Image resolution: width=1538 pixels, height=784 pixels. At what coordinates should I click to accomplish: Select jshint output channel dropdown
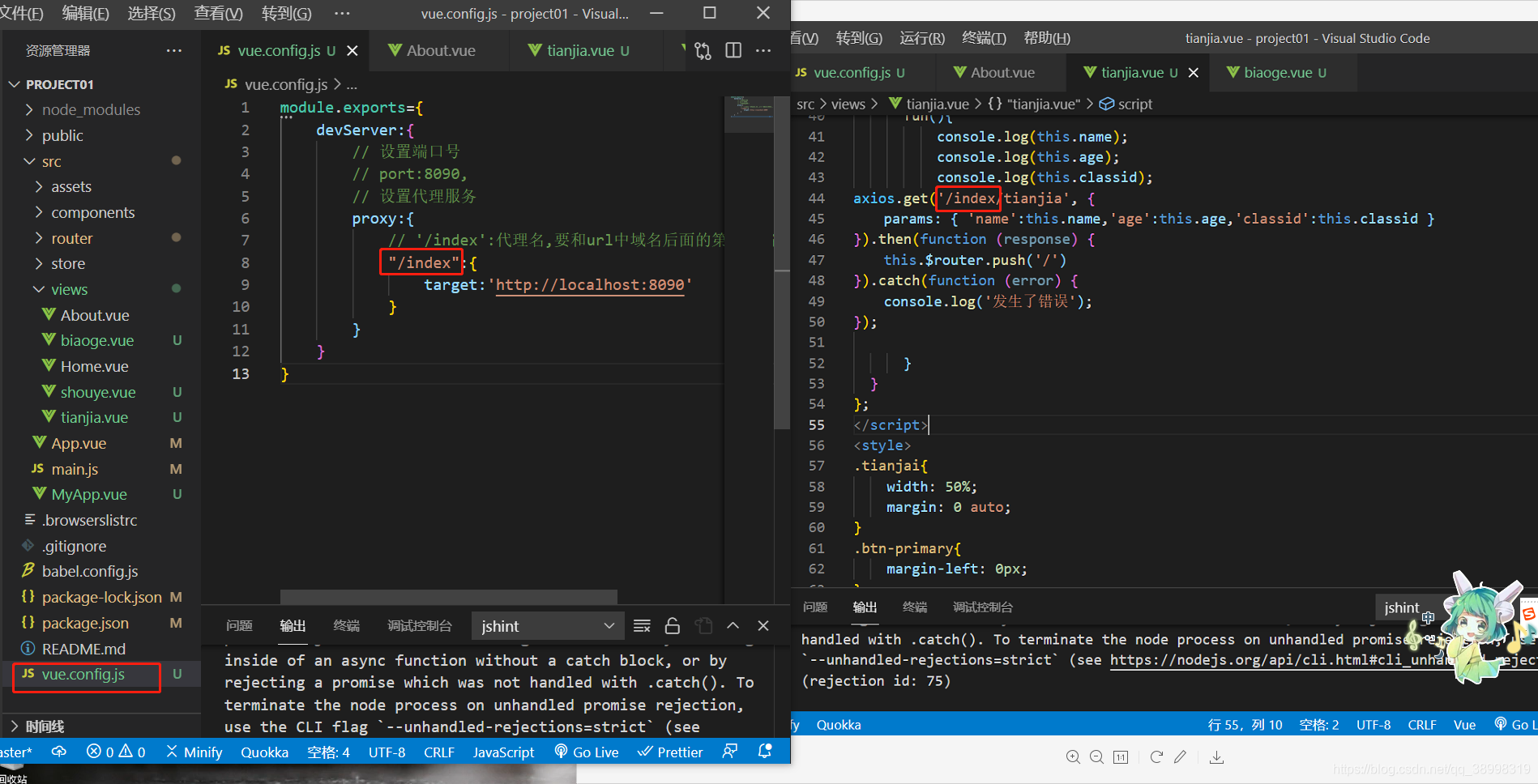[547, 625]
